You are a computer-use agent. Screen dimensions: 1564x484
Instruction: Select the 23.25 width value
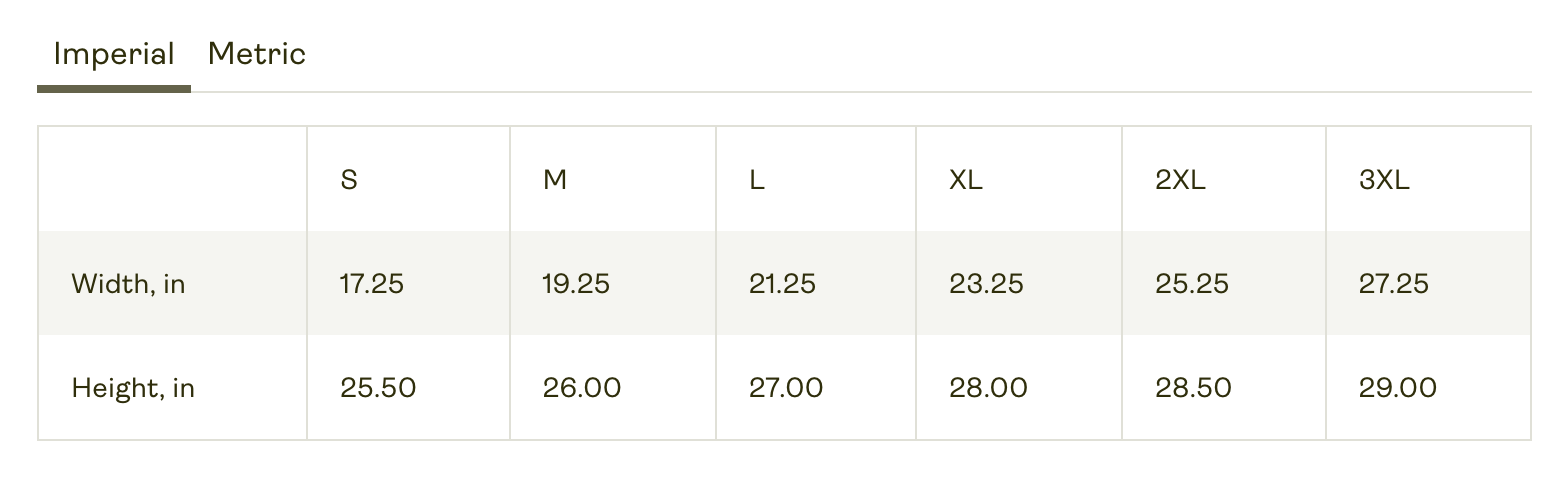986,284
